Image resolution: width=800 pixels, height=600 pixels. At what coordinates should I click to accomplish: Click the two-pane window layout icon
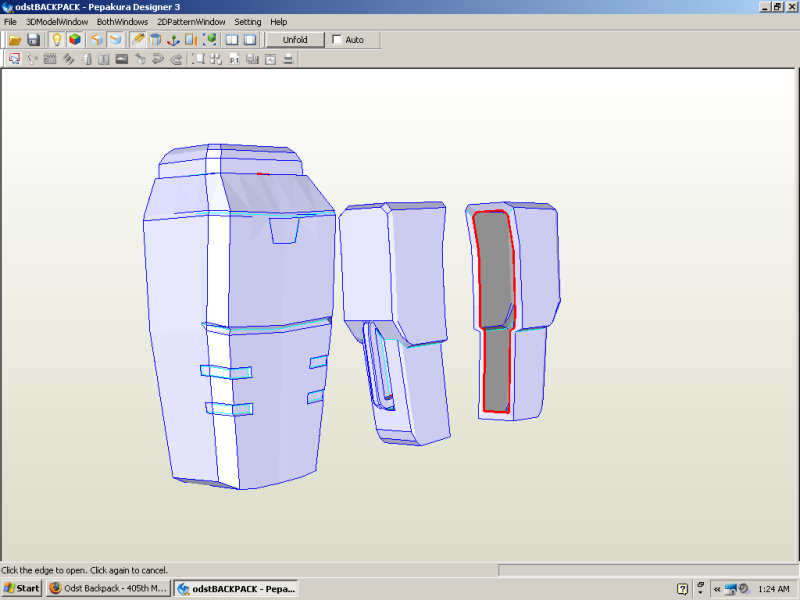232,40
